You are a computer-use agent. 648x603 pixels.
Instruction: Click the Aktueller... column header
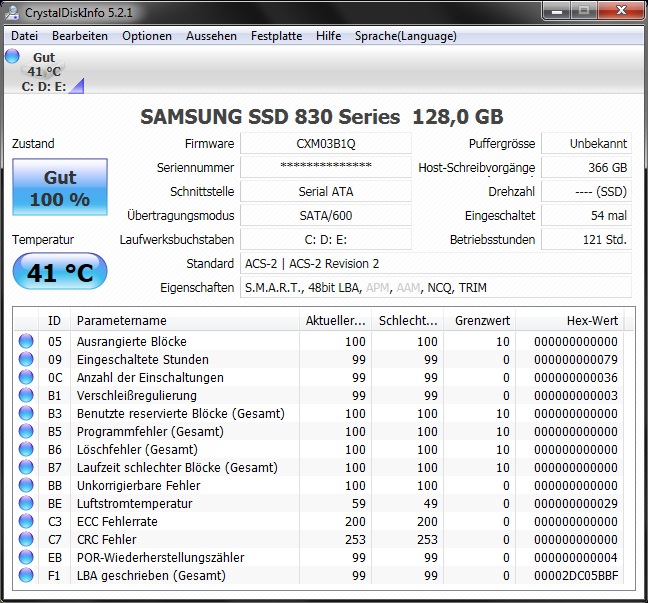pos(335,320)
